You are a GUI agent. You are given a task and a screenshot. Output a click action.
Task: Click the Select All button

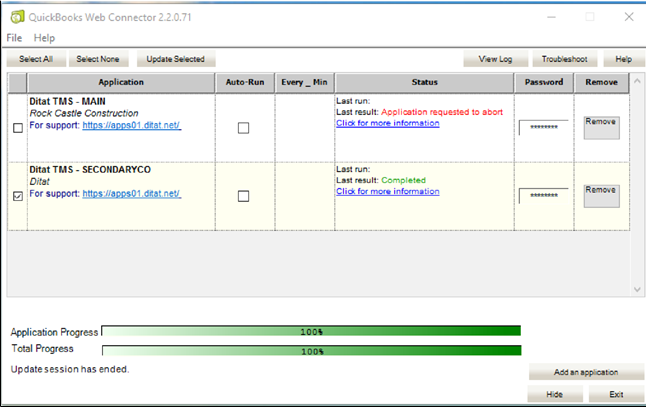tap(36, 60)
